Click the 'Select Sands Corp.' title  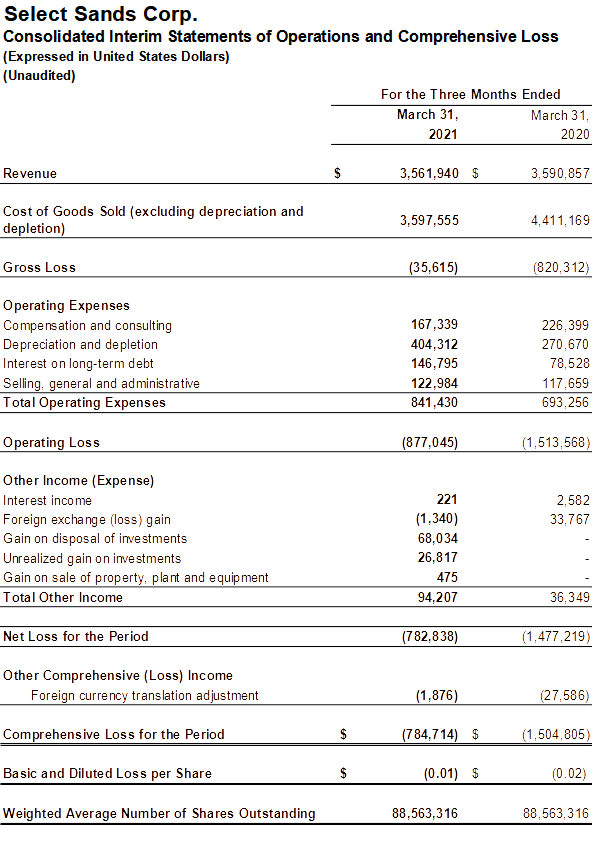point(101,15)
